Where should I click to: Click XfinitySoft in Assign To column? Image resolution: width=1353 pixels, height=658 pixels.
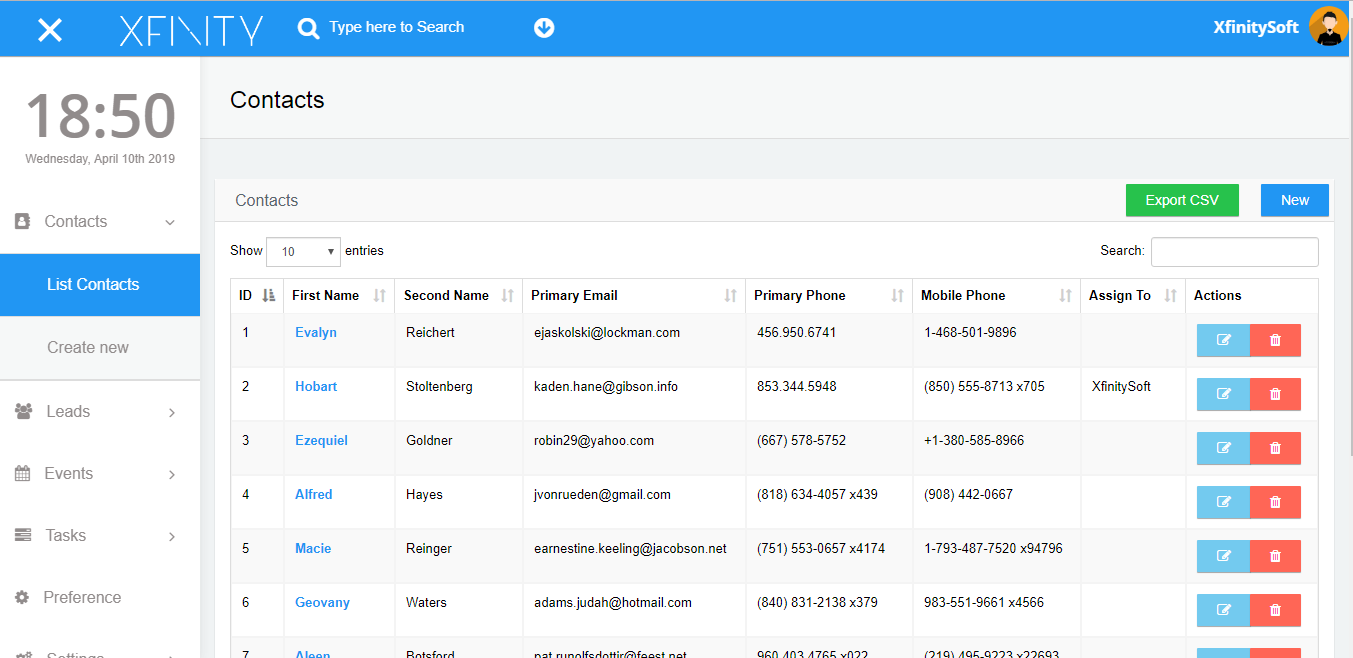[1121, 387]
